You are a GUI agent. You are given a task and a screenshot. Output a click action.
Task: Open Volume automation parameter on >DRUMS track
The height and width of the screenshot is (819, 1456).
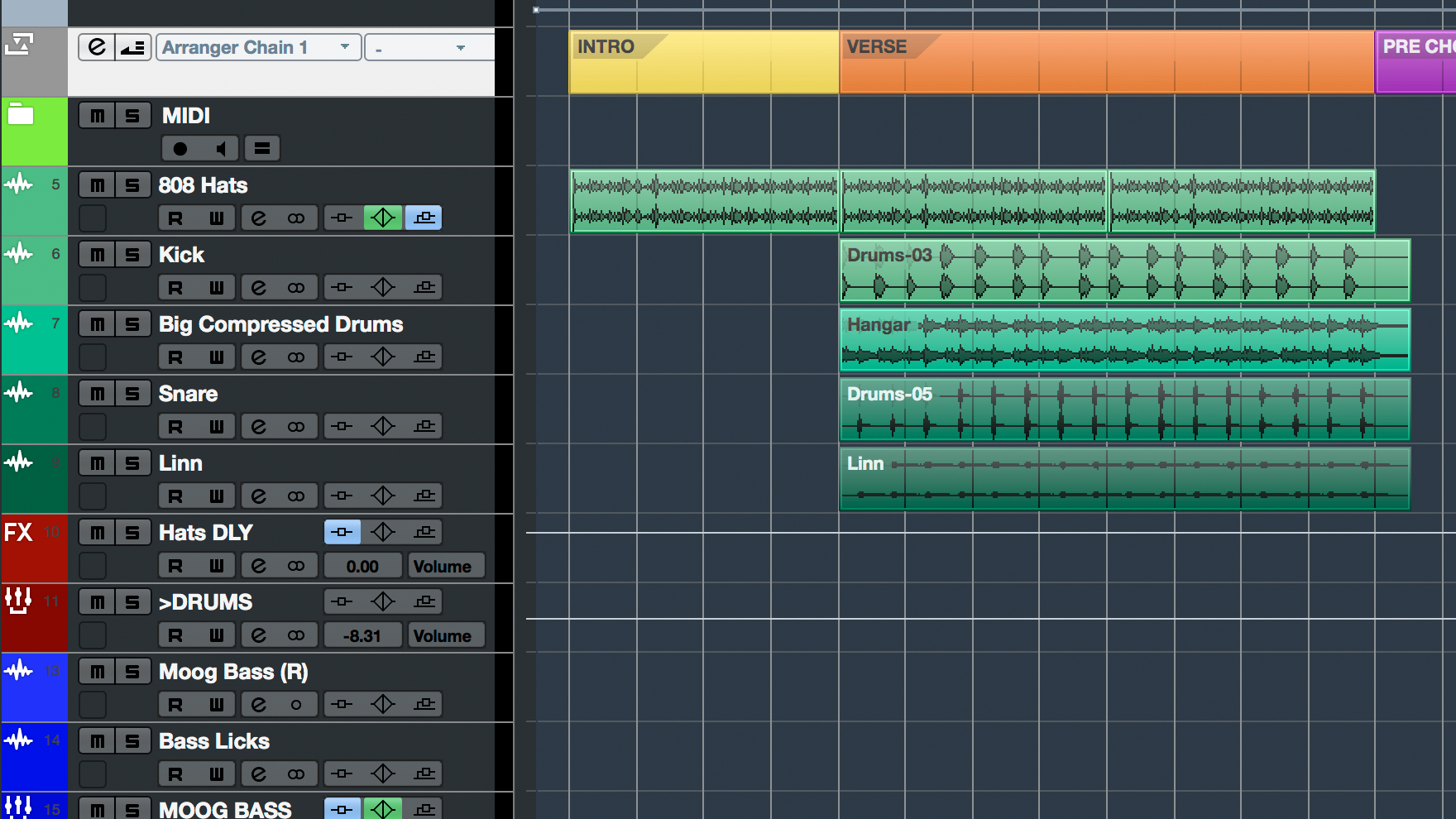click(x=443, y=635)
